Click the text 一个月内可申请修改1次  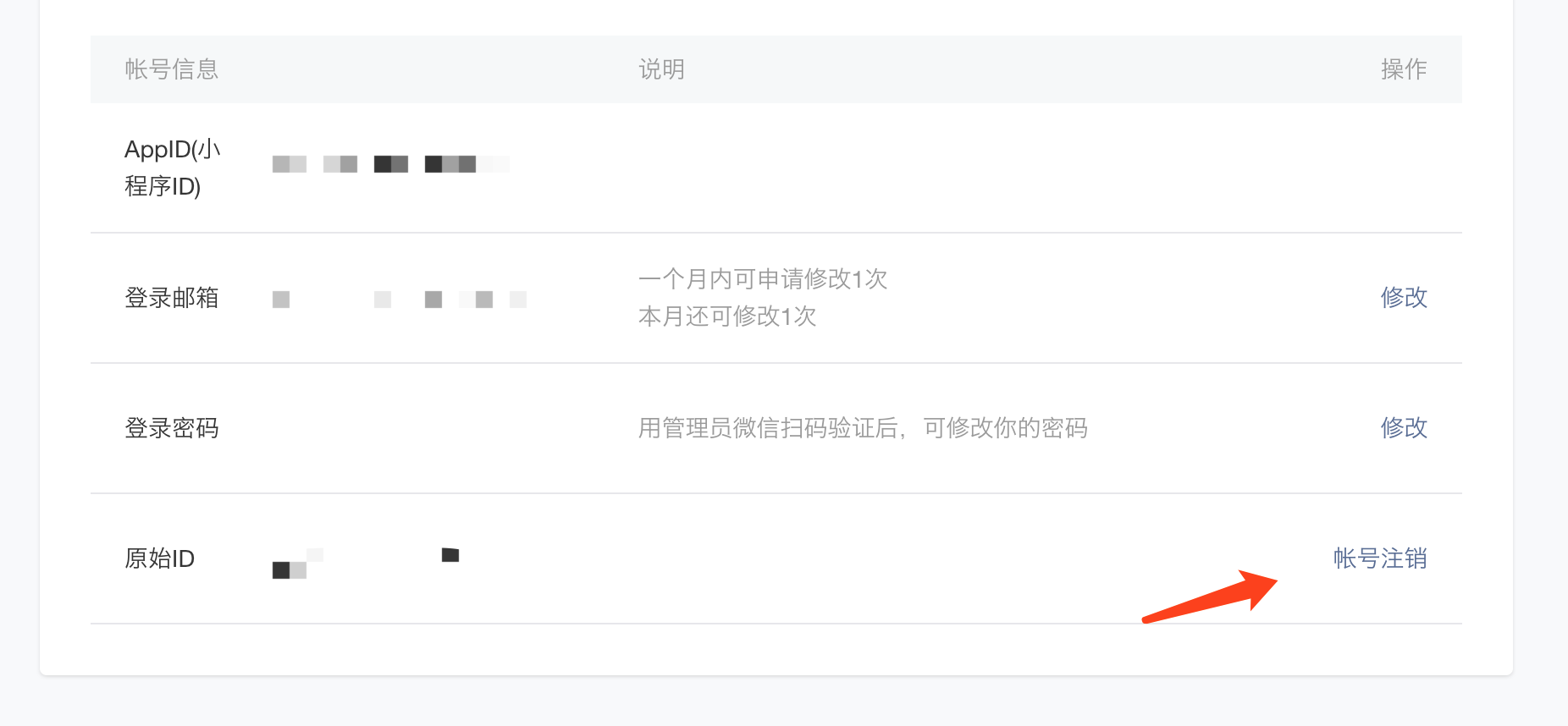(x=762, y=278)
